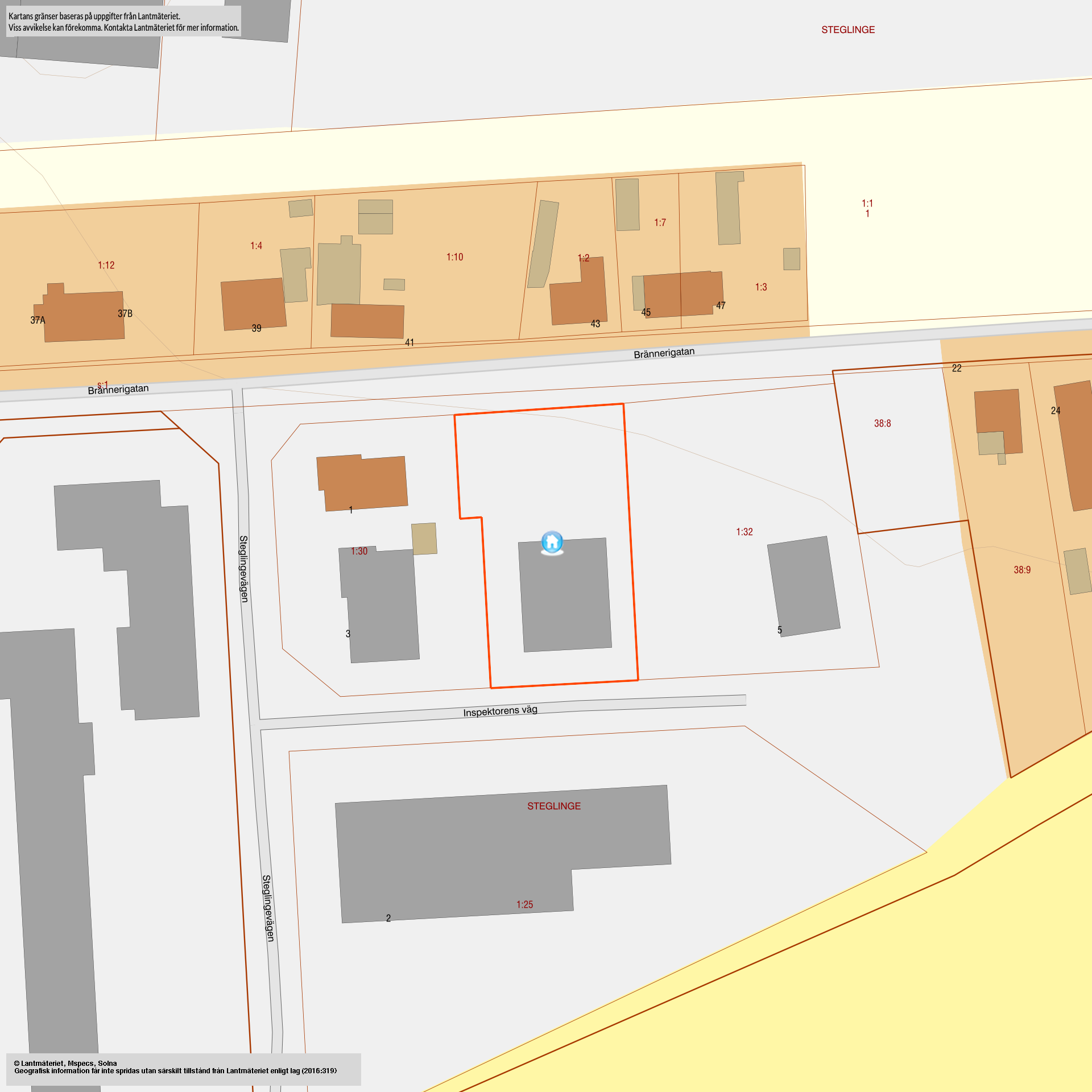Click the parcel label 38:8
The width and height of the screenshot is (1092, 1092).
[x=882, y=423]
